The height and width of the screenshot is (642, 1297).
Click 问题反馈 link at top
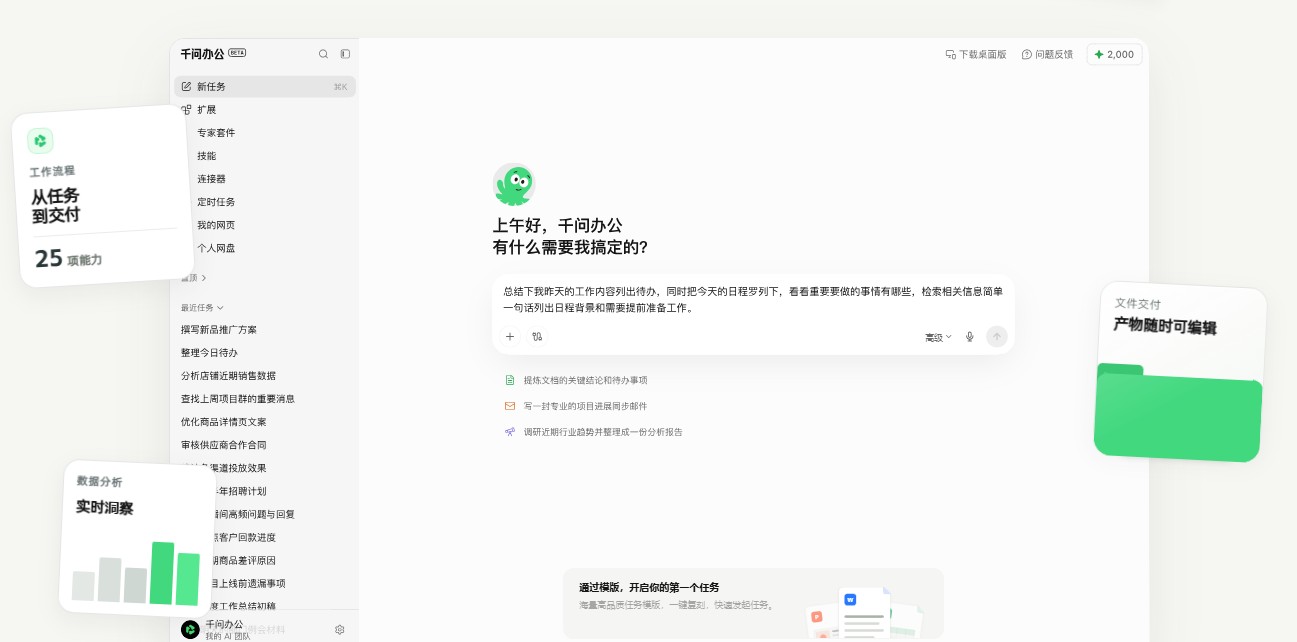click(1047, 54)
